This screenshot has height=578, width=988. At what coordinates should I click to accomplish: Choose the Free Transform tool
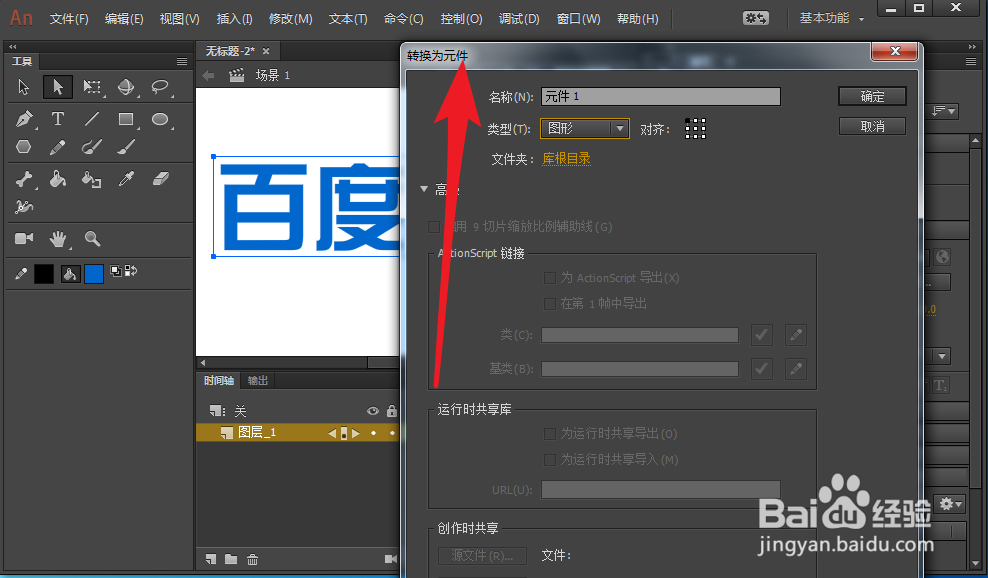[92, 87]
